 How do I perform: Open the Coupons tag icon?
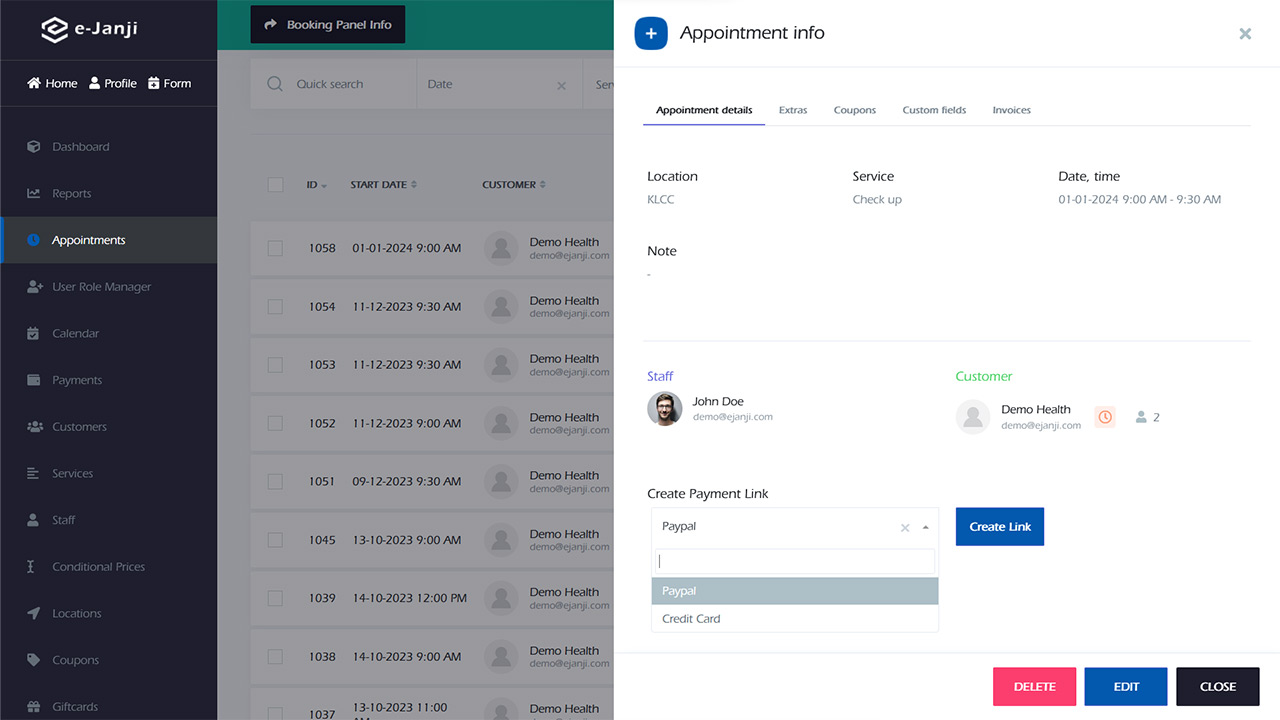(34, 660)
